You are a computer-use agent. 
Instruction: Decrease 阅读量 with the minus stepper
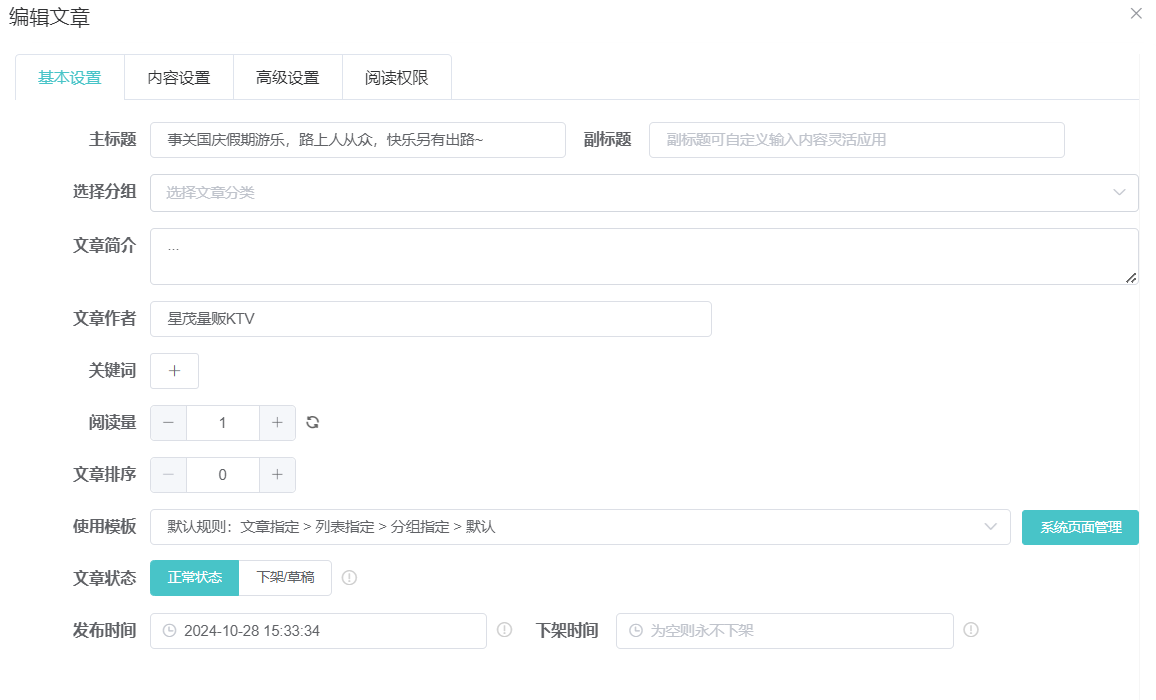(x=168, y=423)
